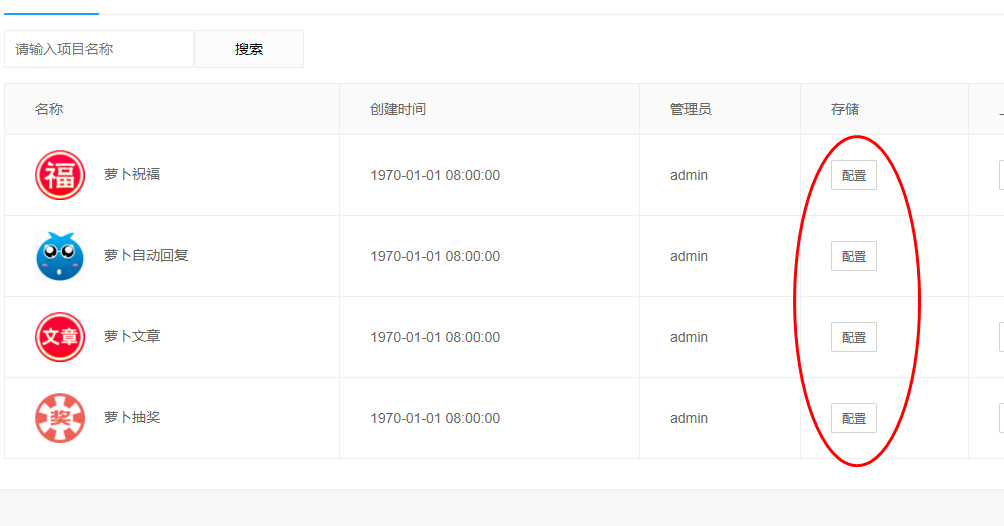Click the 创建时间 column header
Image resolution: width=1004 pixels, height=526 pixels.
398,109
